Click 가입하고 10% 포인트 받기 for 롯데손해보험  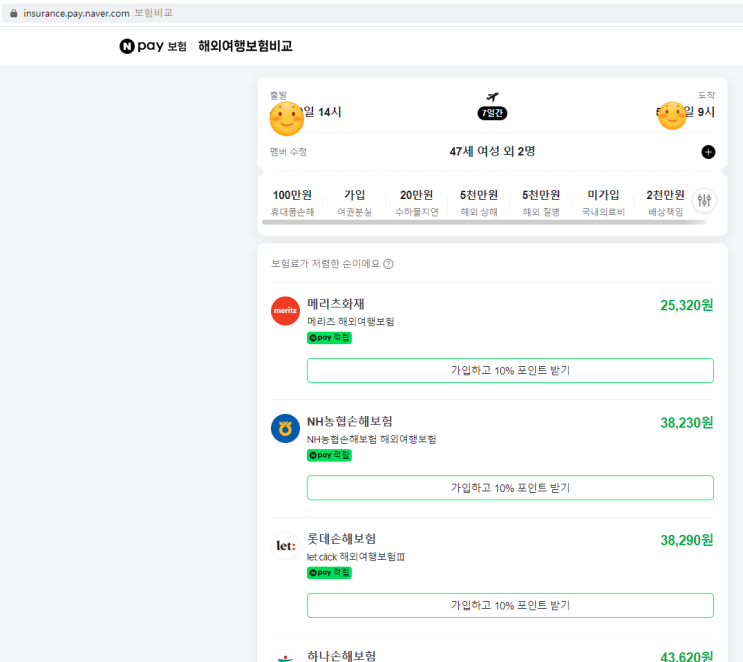[510, 605]
